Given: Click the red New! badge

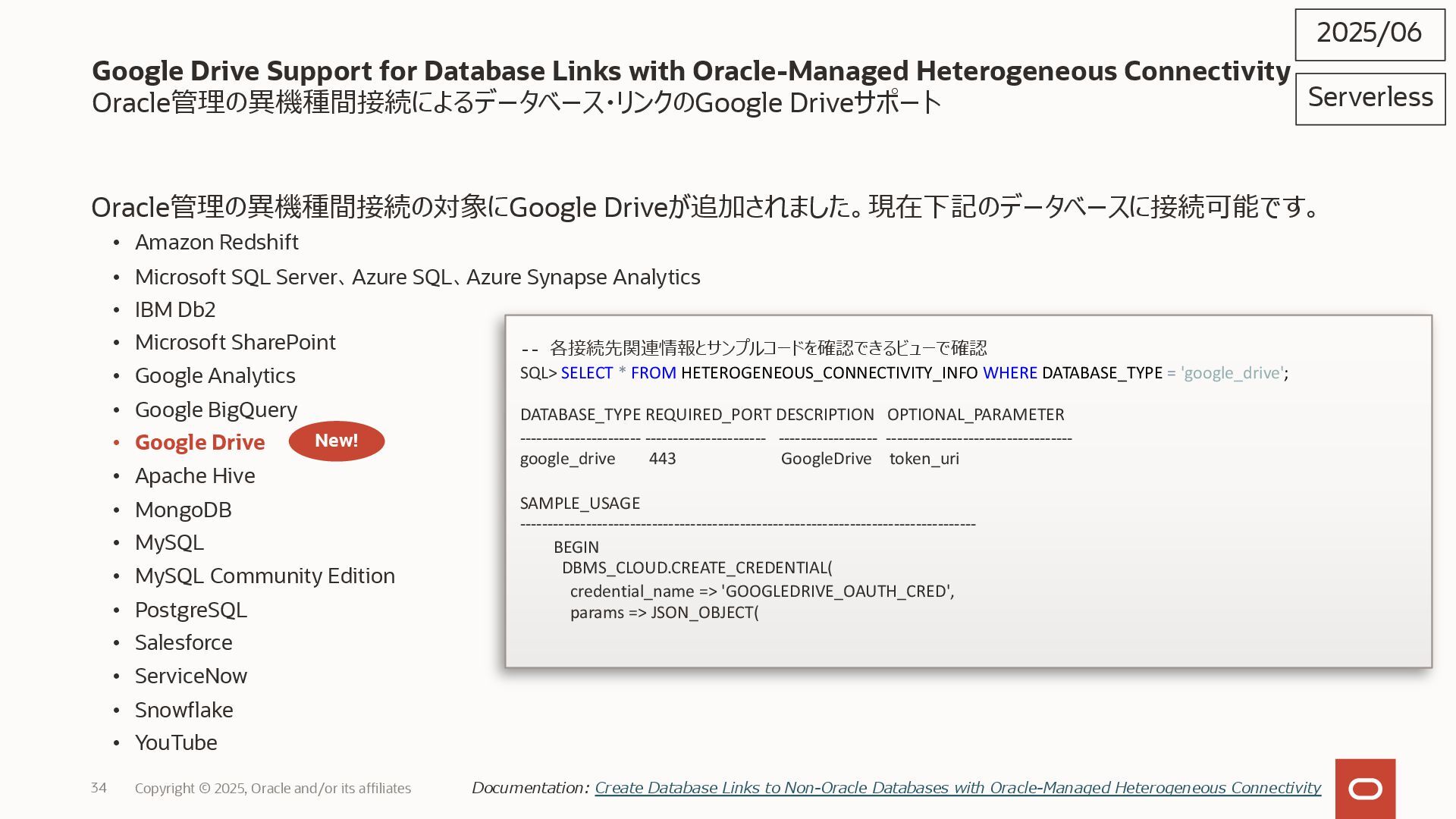Looking at the screenshot, I should [x=337, y=441].
